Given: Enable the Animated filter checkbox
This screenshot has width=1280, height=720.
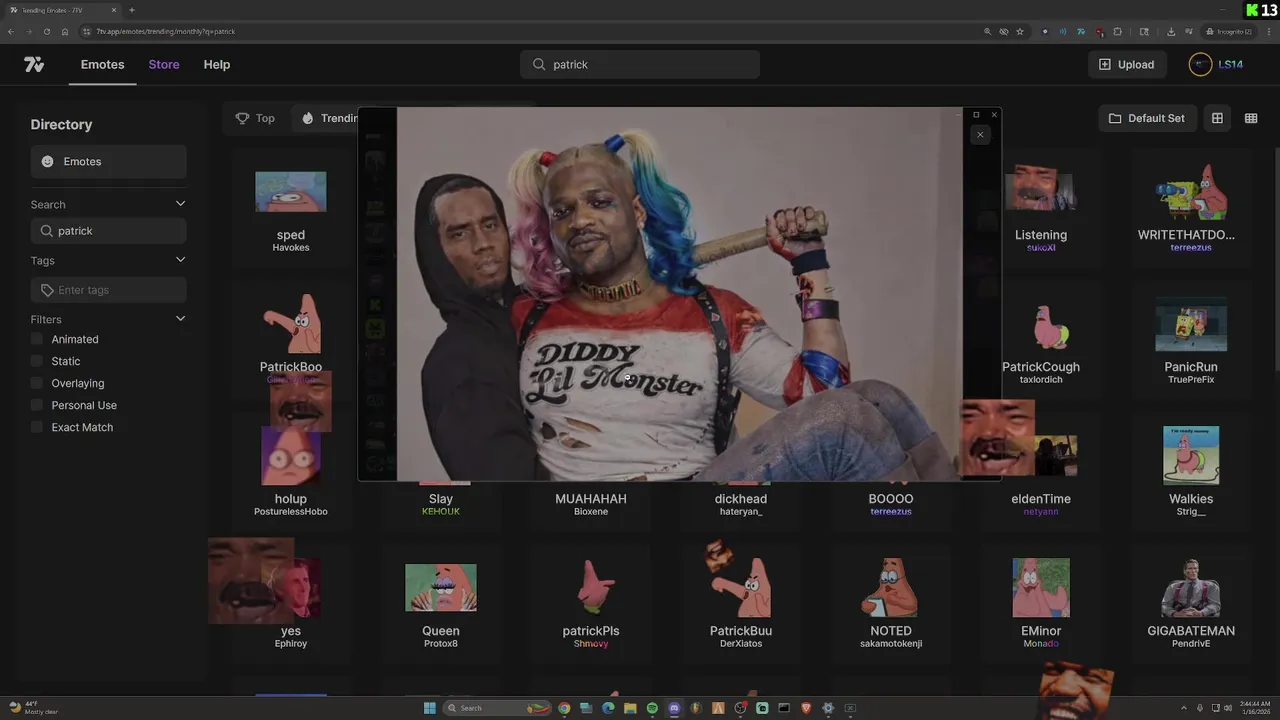Looking at the screenshot, I should (37, 339).
